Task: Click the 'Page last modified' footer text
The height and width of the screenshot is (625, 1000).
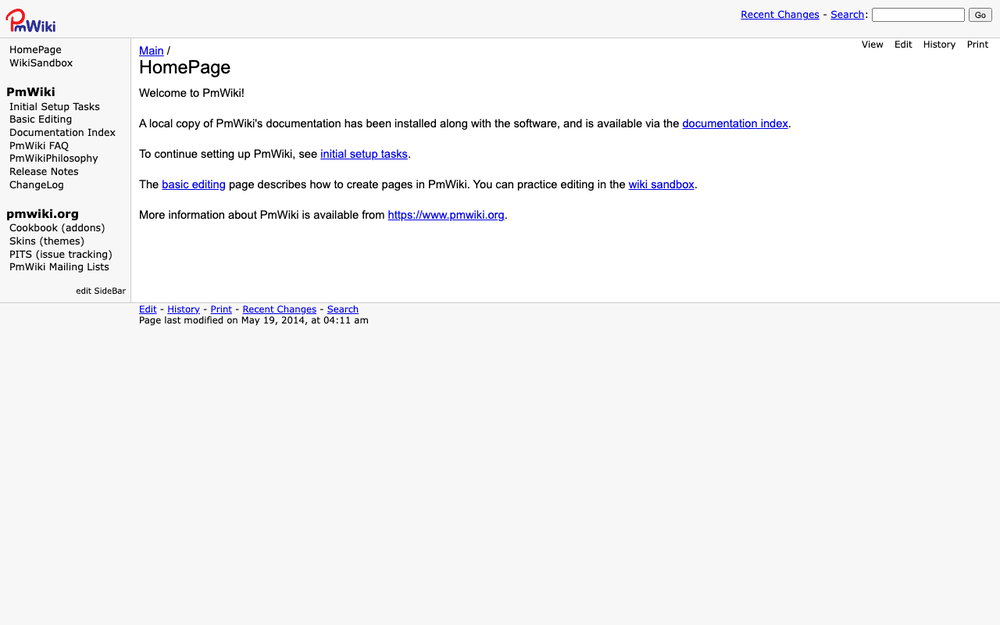Action: tap(253, 320)
